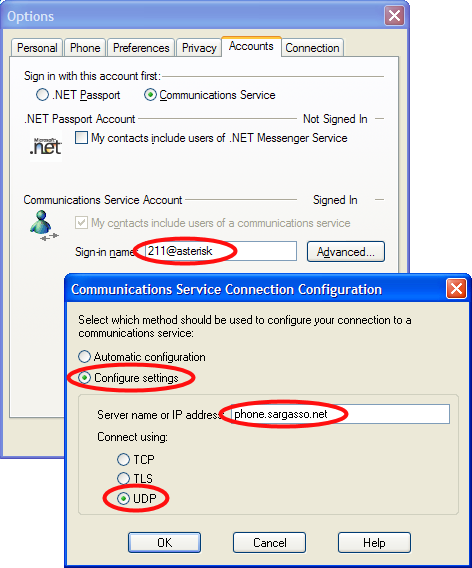The height and width of the screenshot is (568, 472).
Task: Open the Phone tab
Action: coord(85,48)
